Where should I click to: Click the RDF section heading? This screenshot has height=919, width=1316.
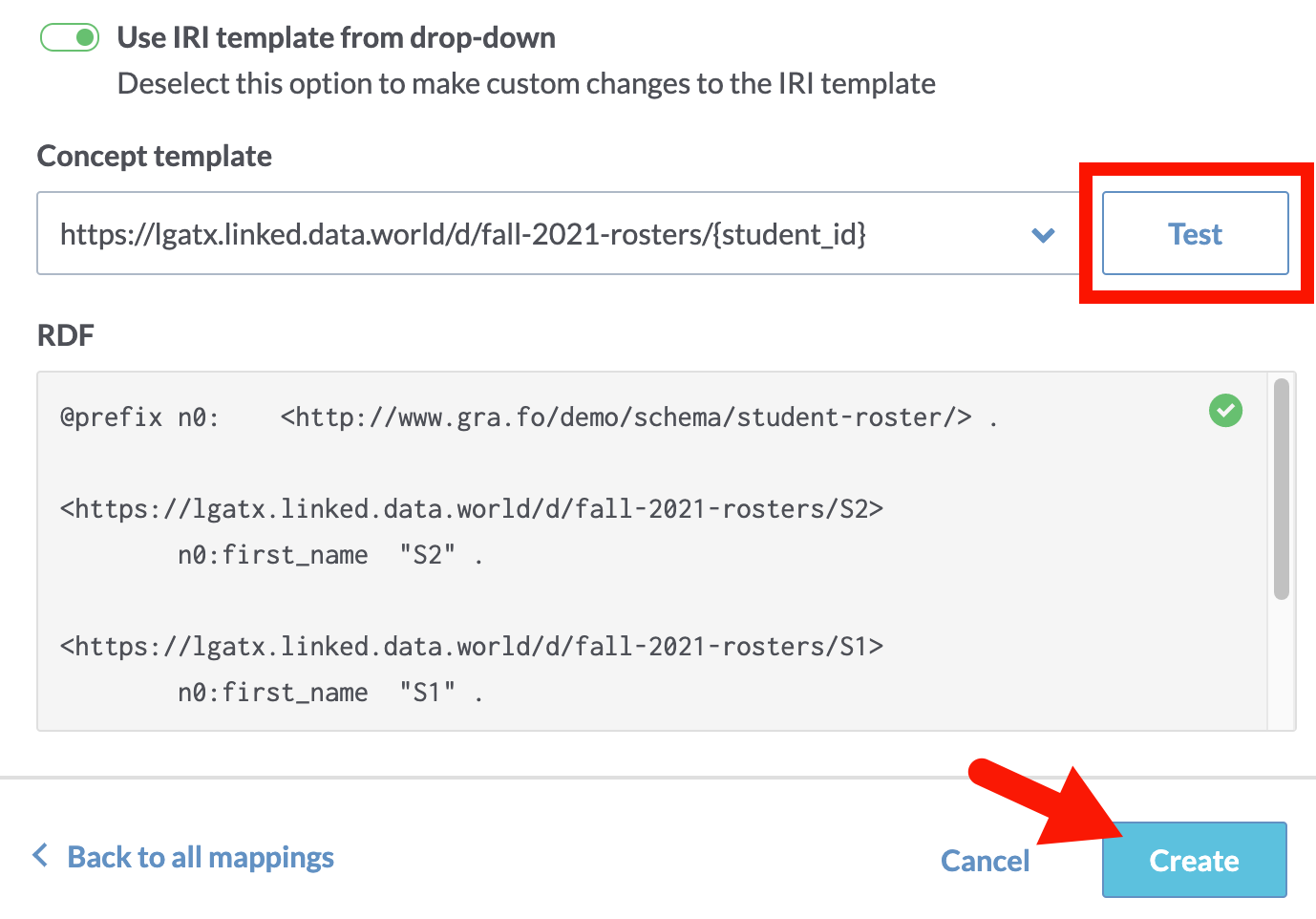66,335
